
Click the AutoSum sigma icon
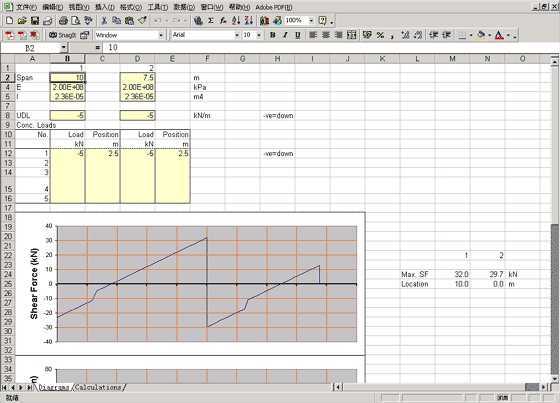pos(211,21)
